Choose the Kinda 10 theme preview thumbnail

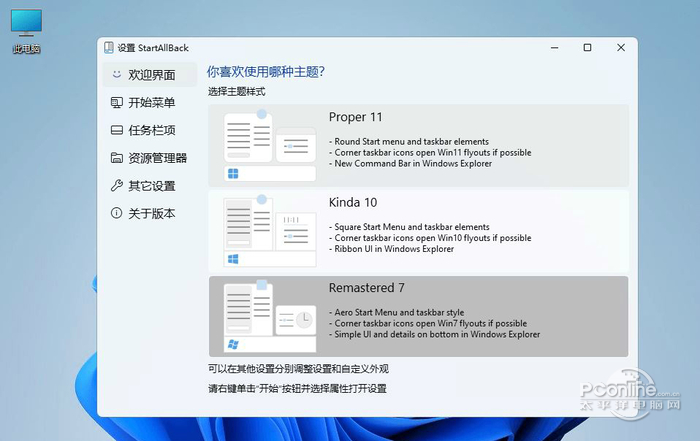[x=270, y=231]
